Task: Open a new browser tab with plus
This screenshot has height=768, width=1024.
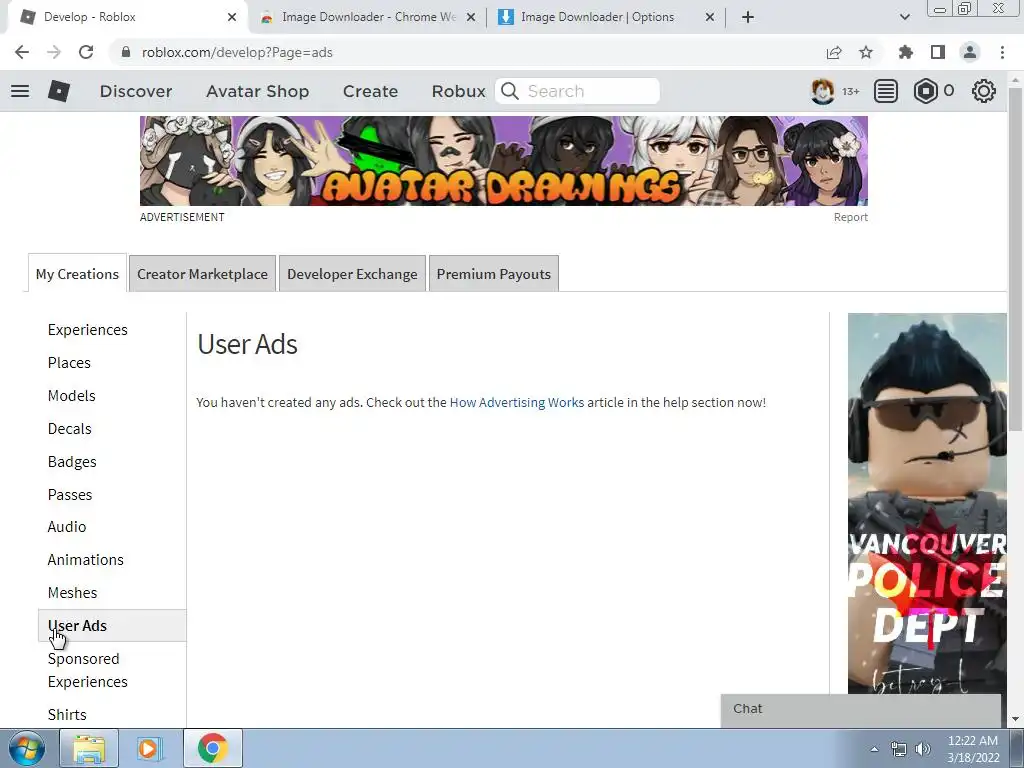Action: [x=748, y=17]
